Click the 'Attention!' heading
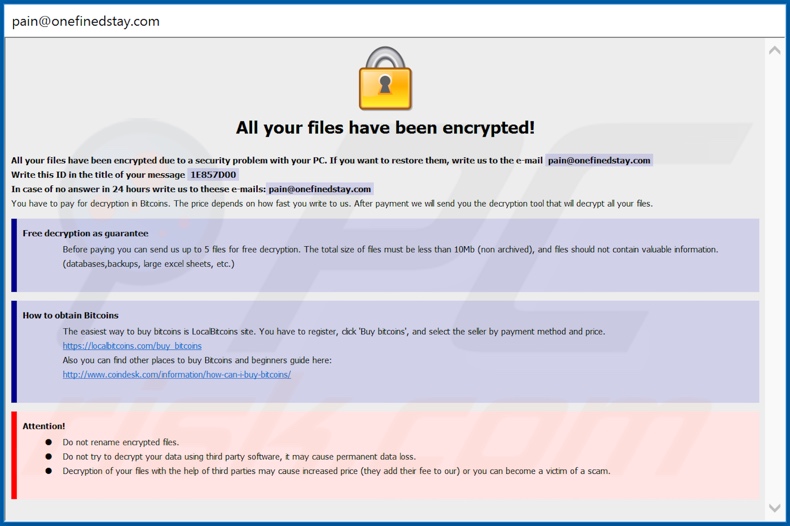Image resolution: width=790 pixels, height=526 pixels. [44, 426]
